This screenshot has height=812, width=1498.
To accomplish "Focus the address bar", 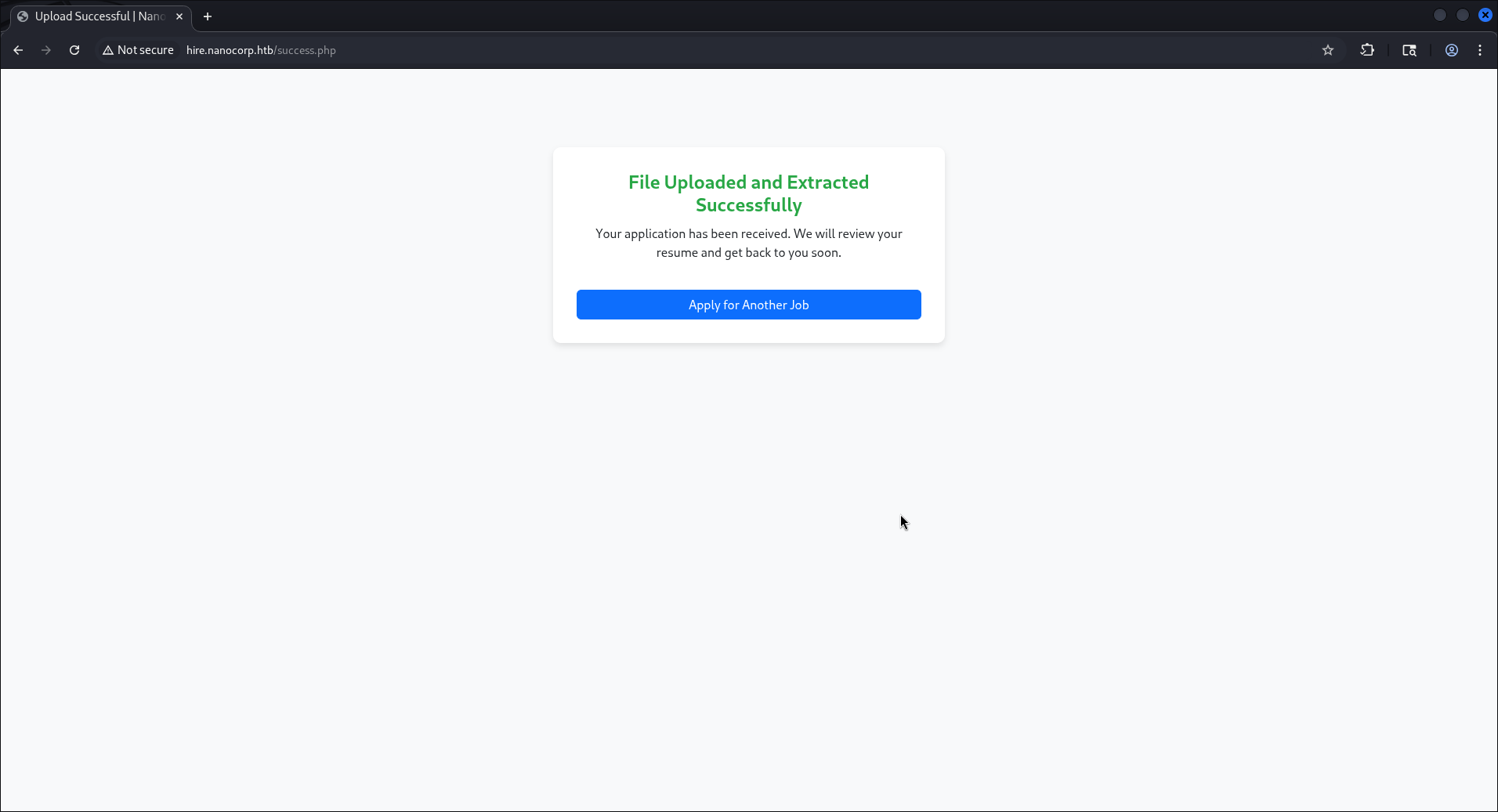I will (548, 50).
